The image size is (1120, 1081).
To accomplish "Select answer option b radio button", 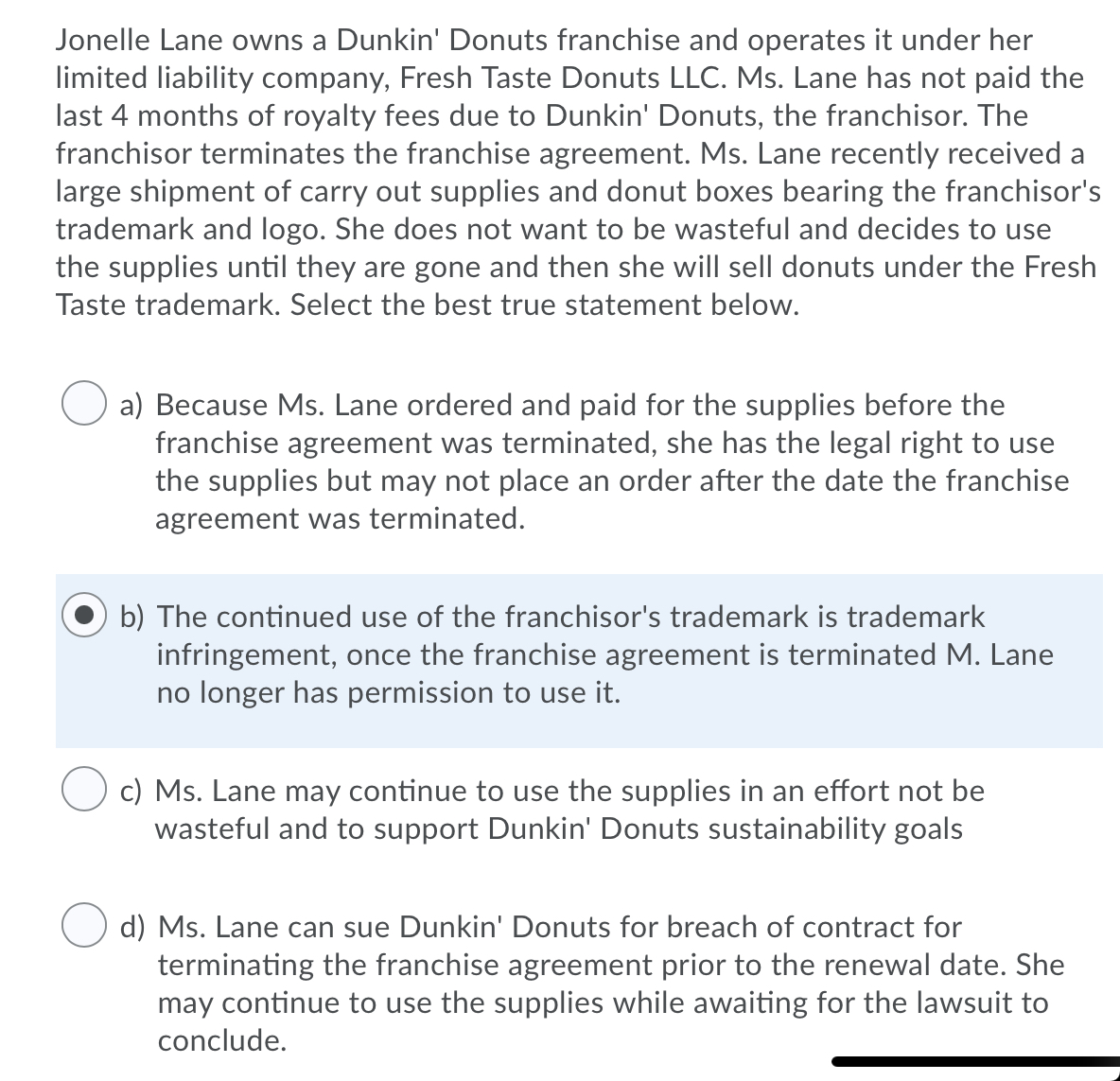I will 84,617.
